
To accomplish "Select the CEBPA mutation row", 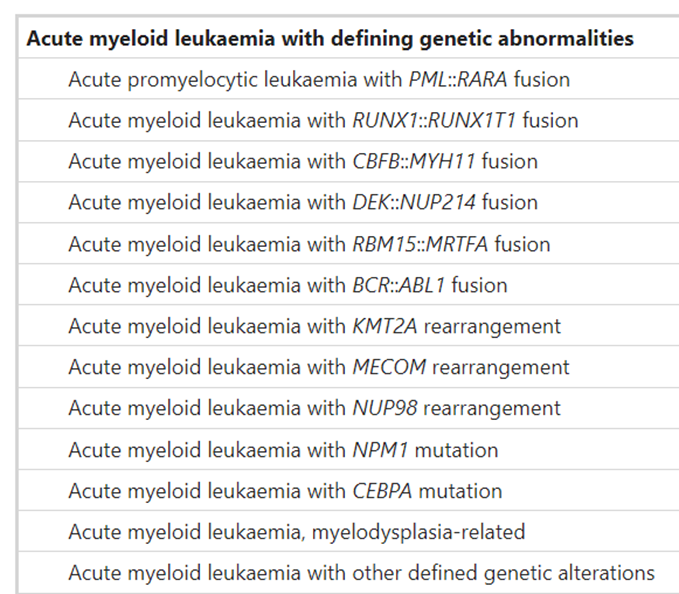I will point(285,491).
